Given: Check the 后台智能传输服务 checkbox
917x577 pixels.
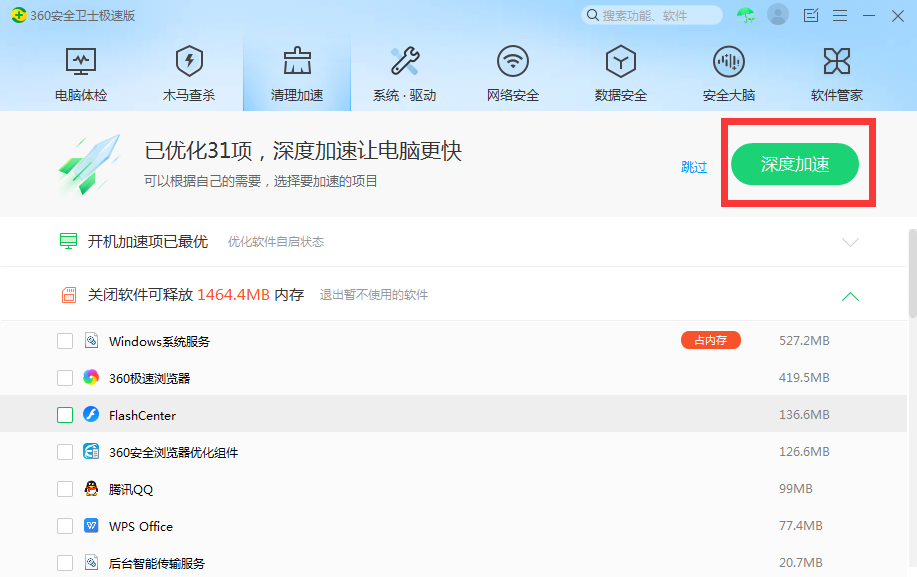Looking at the screenshot, I should pos(65,563).
